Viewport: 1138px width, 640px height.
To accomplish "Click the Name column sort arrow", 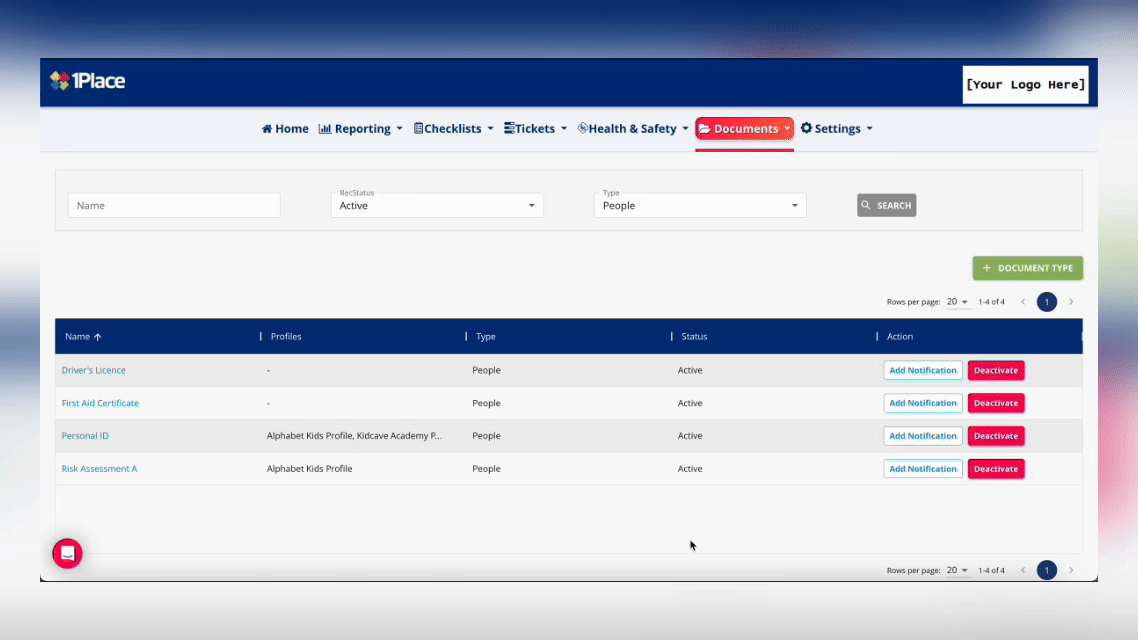I will (97, 337).
